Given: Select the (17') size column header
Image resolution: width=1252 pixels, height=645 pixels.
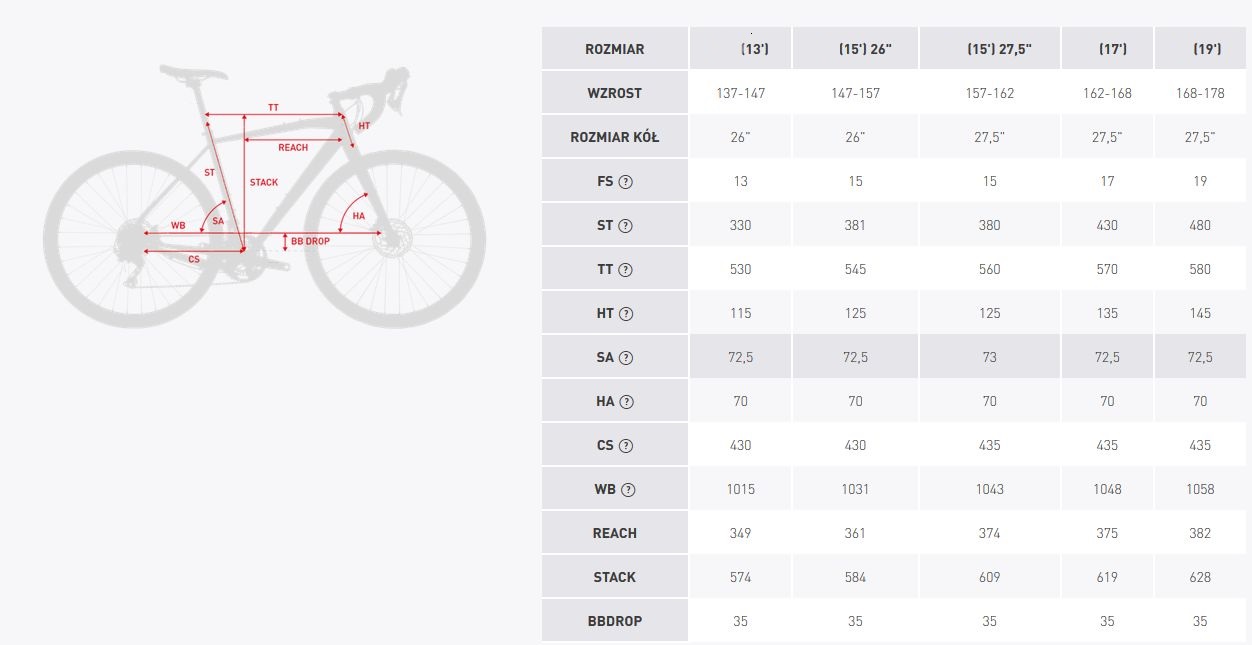Looking at the screenshot, I should (1107, 49).
